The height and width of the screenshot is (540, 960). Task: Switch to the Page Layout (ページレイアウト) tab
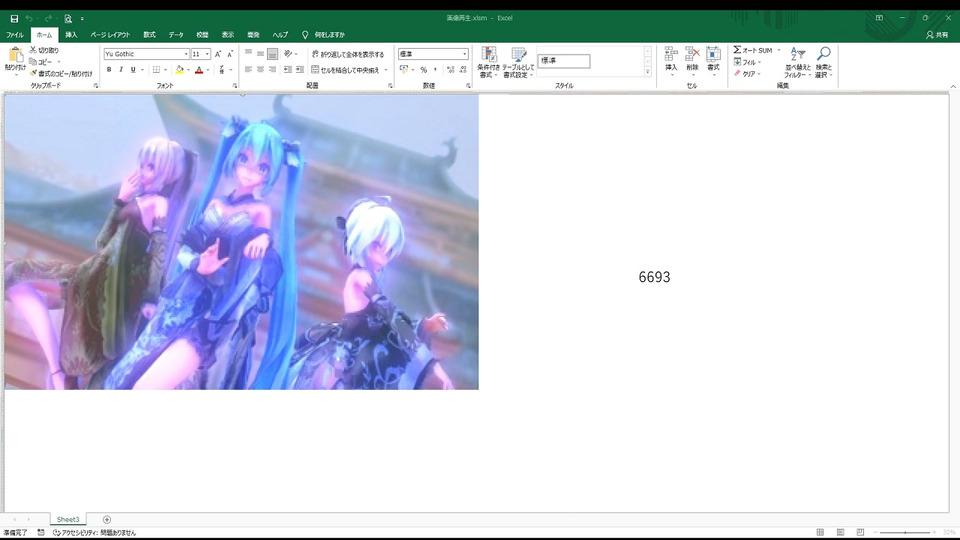pos(110,35)
